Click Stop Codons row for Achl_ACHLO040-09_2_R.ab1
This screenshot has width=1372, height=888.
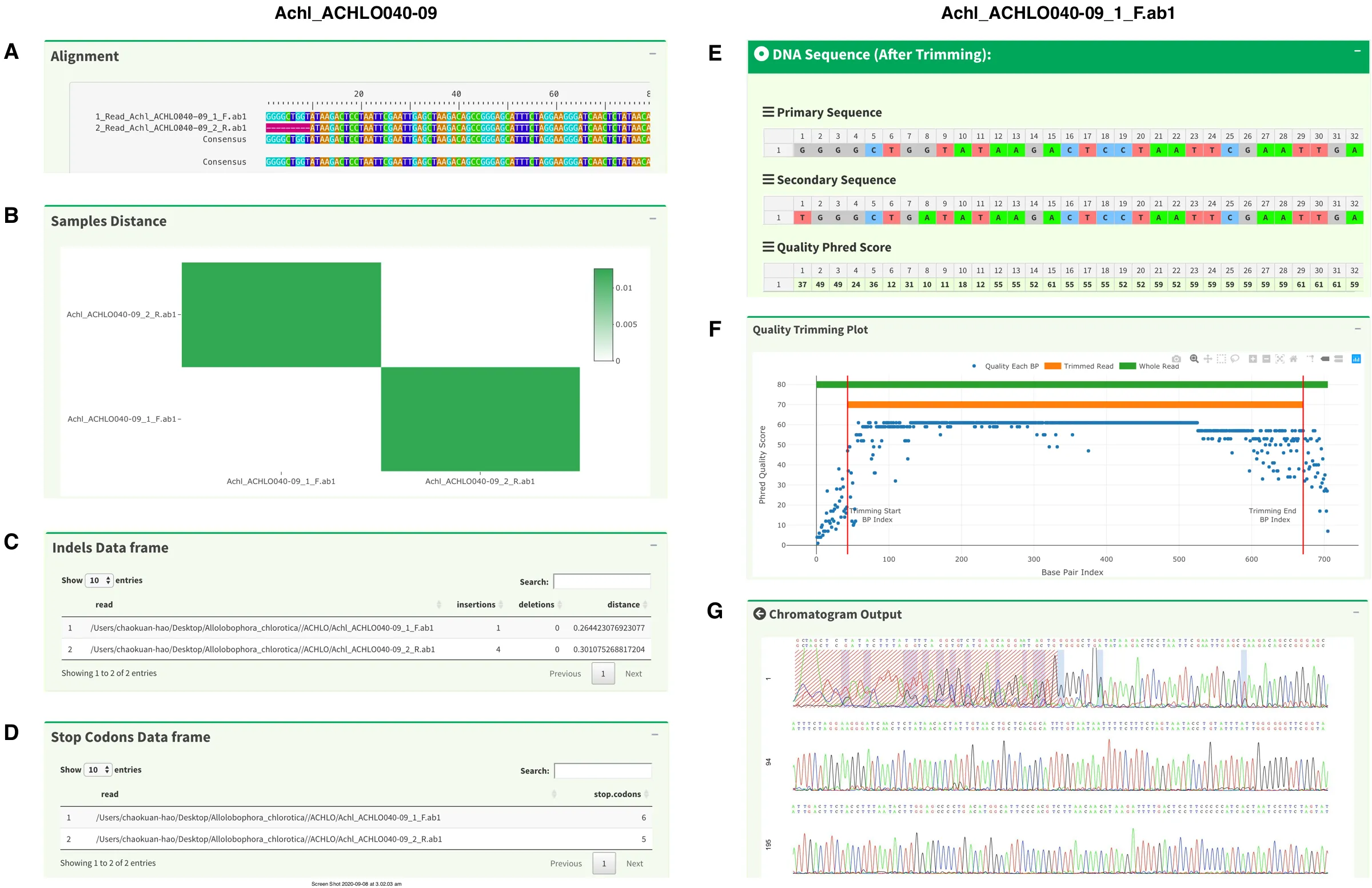(x=356, y=838)
